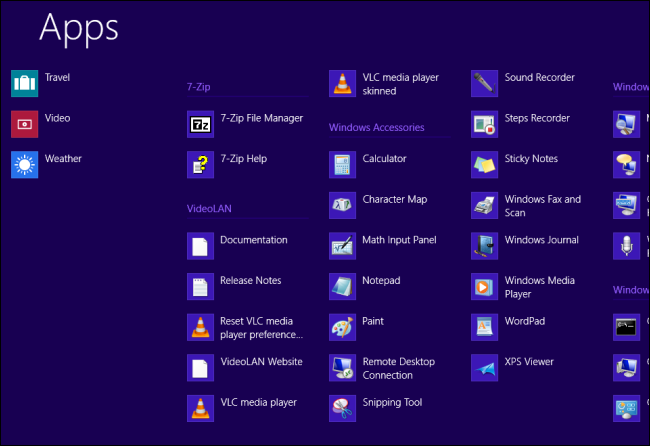
Task: Click the Windows Fax and Scan label
Action: pos(543,206)
